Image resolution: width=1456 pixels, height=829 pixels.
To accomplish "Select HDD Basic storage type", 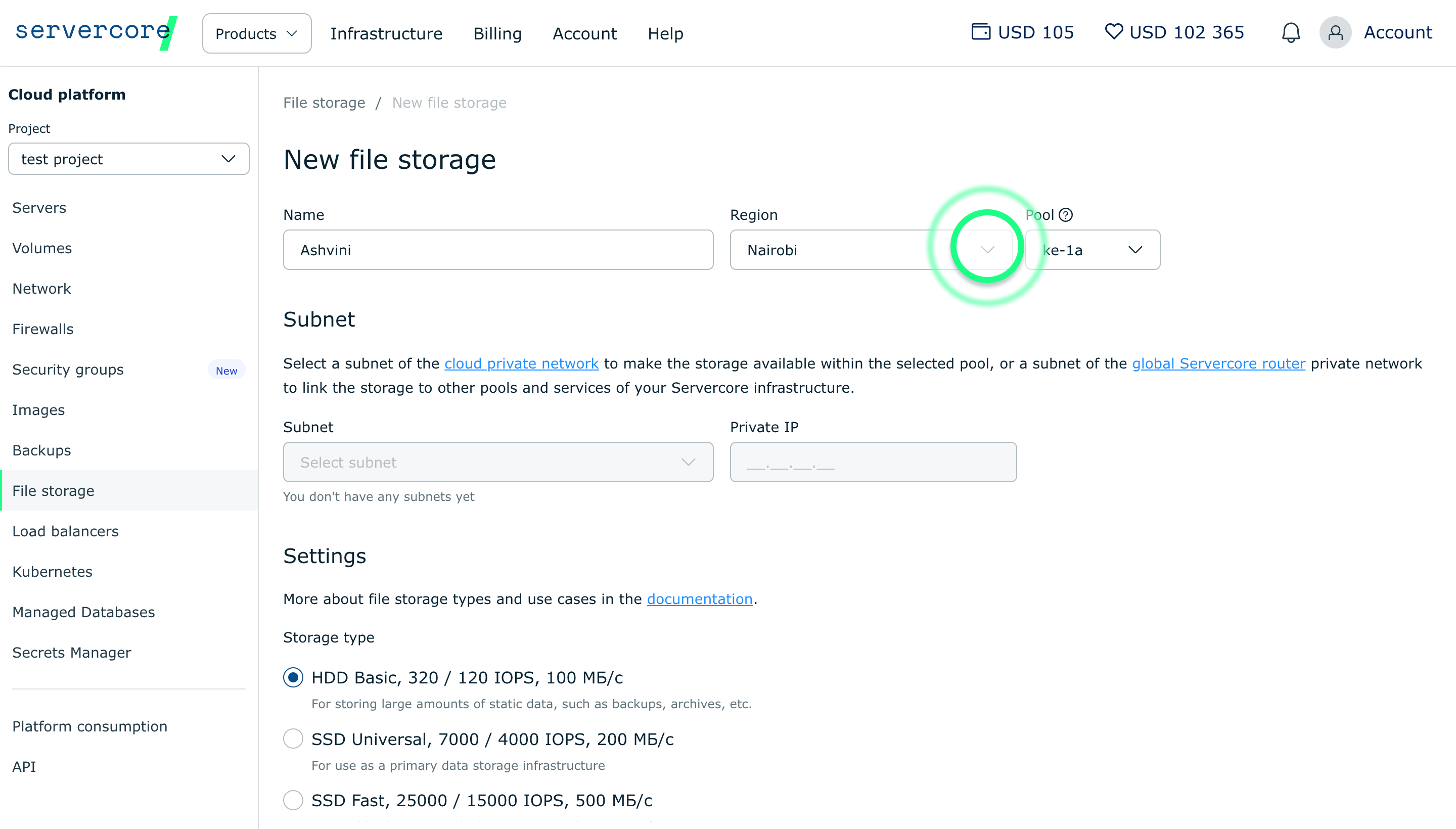I will 293,677.
